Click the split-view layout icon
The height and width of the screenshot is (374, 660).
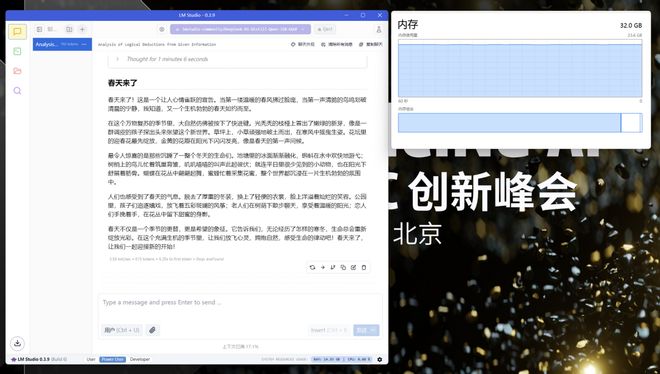69,29
